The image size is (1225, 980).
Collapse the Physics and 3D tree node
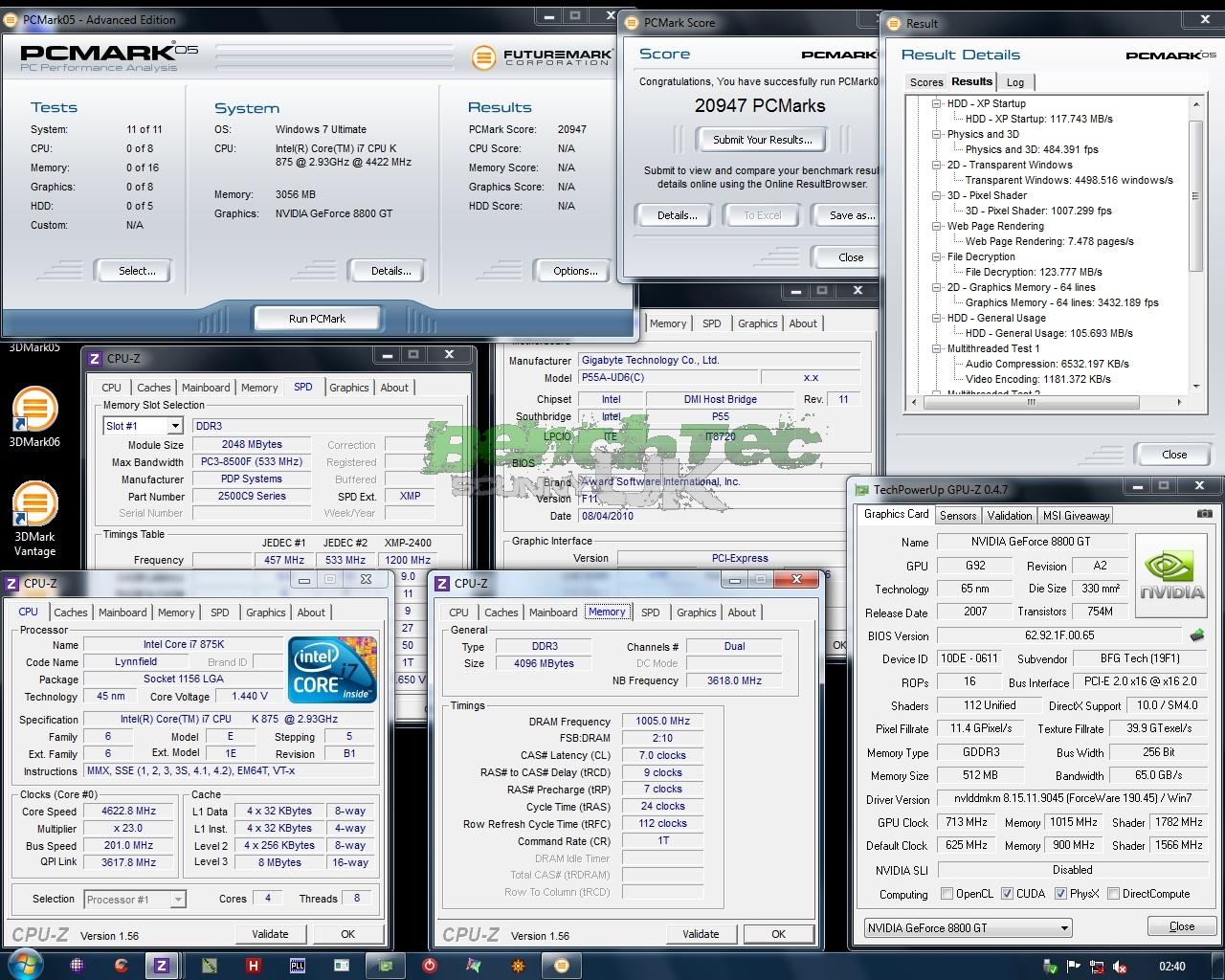point(937,134)
